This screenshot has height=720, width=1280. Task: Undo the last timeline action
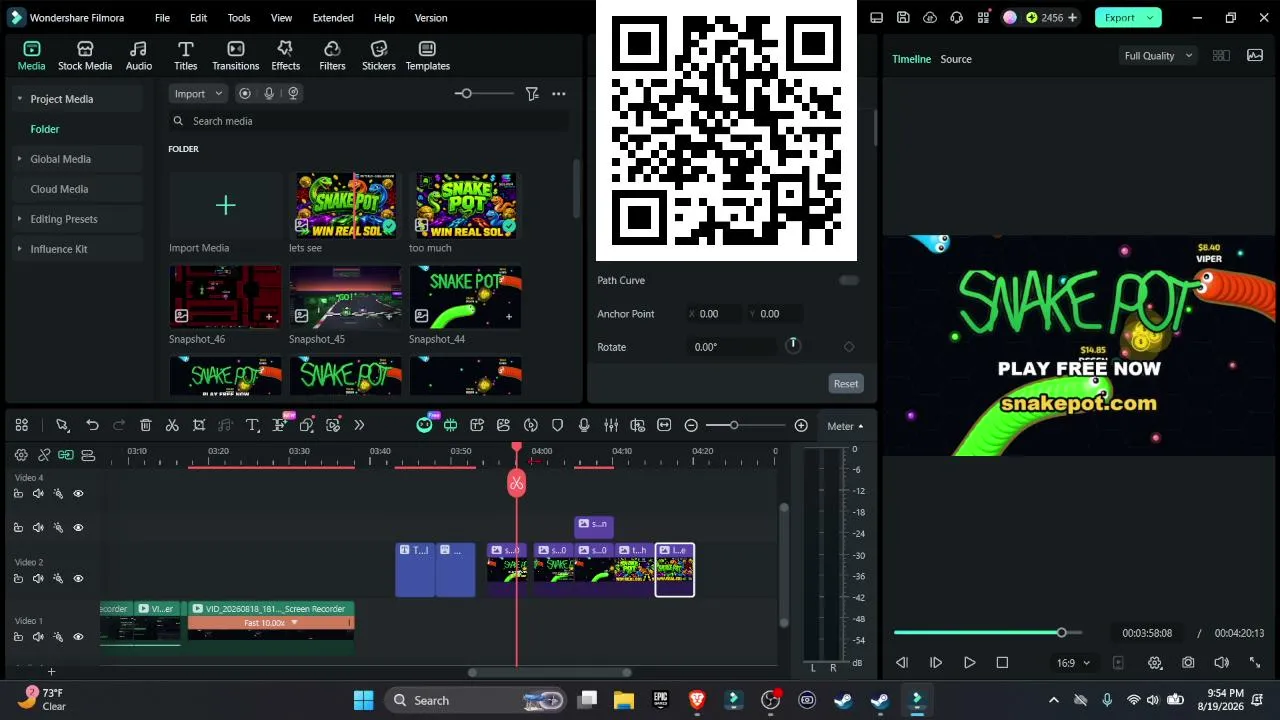[92, 426]
